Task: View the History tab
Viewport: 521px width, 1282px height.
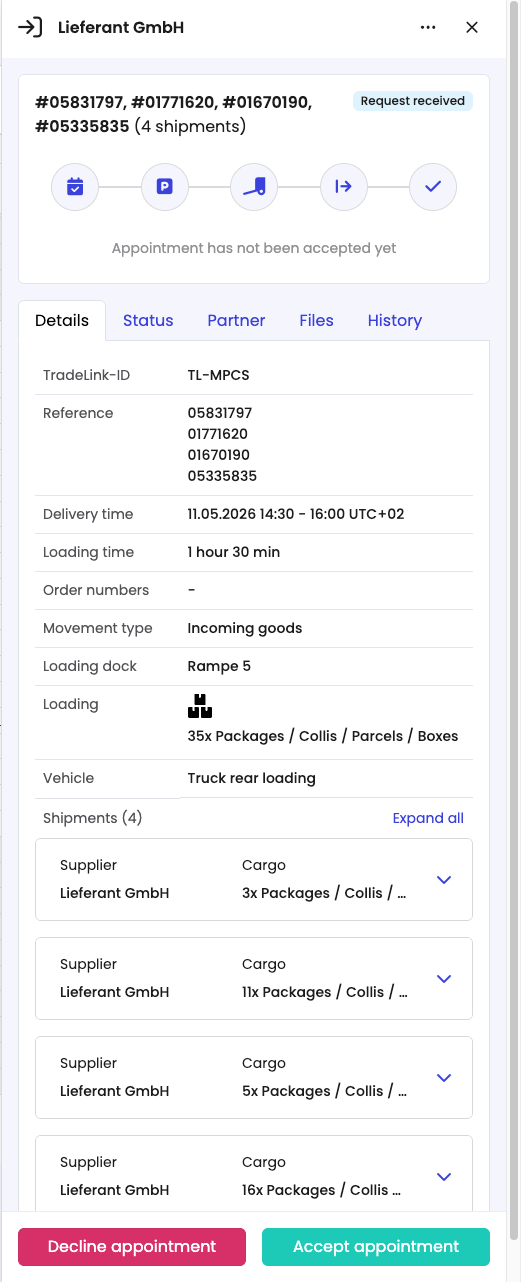Action: click(394, 321)
